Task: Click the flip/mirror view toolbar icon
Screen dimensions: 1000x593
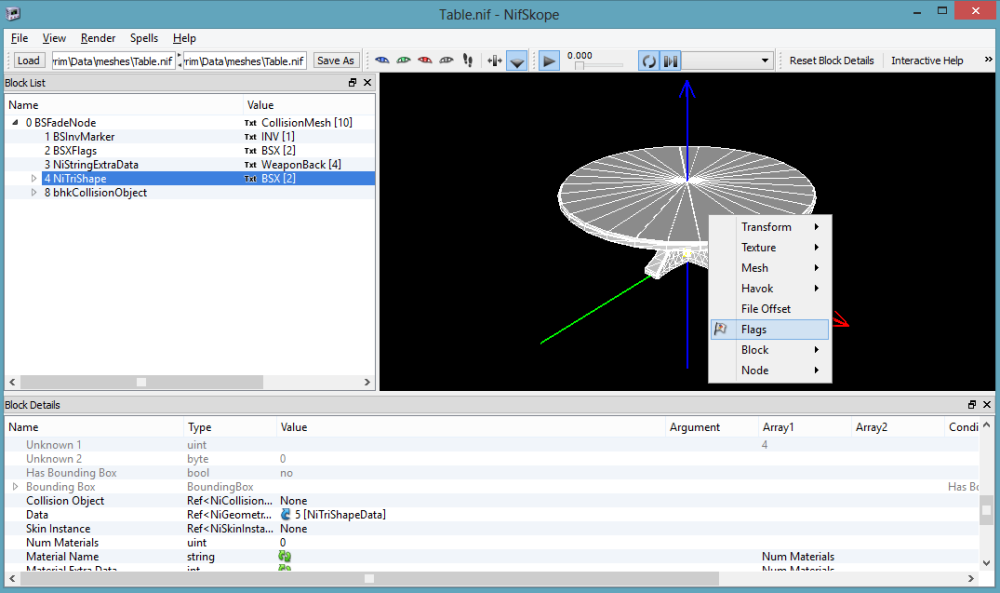Action: (495, 61)
